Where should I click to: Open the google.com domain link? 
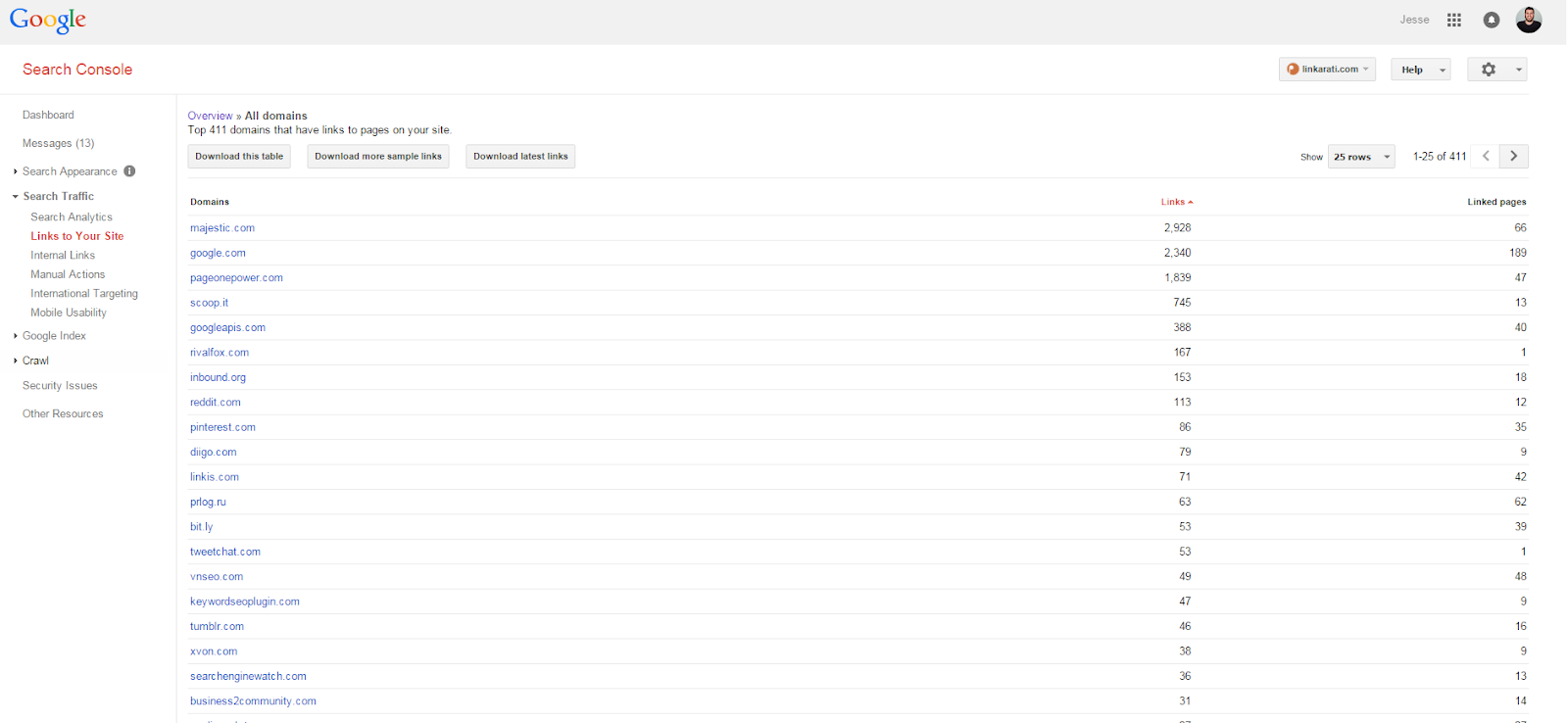(x=218, y=253)
